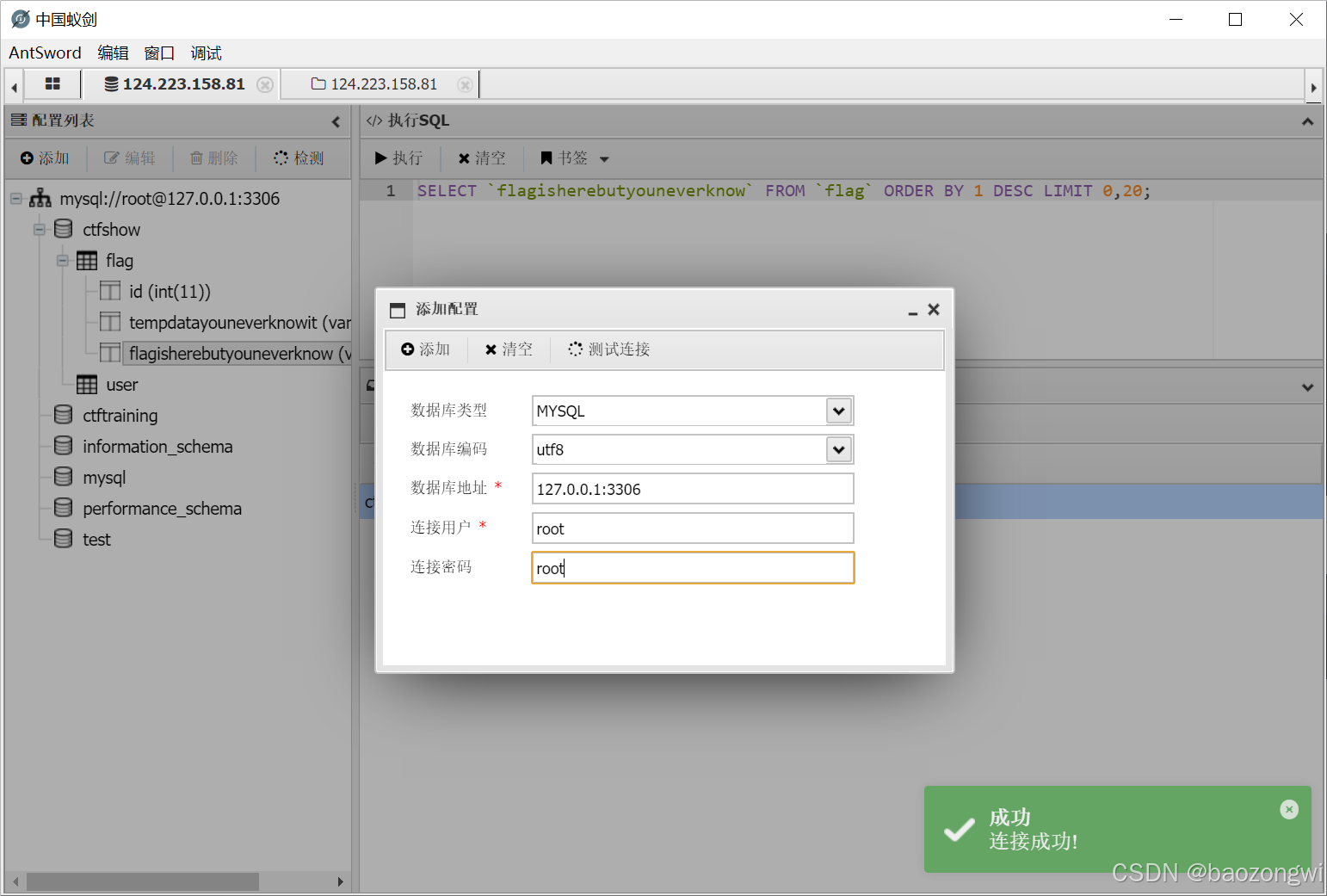Image resolution: width=1327 pixels, height=896 pixels.
Task: Click into the SQL editor query line
Action: tap(783, 191)
